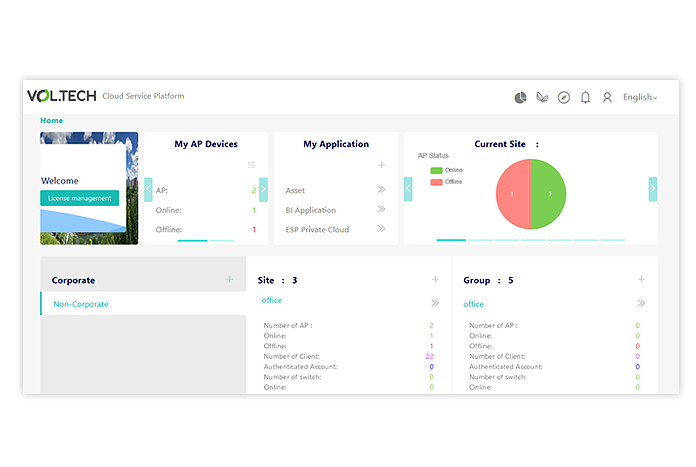Click the License management button
Image resolution: width=696 pixels, height=467 pixels.
(79, 198)
